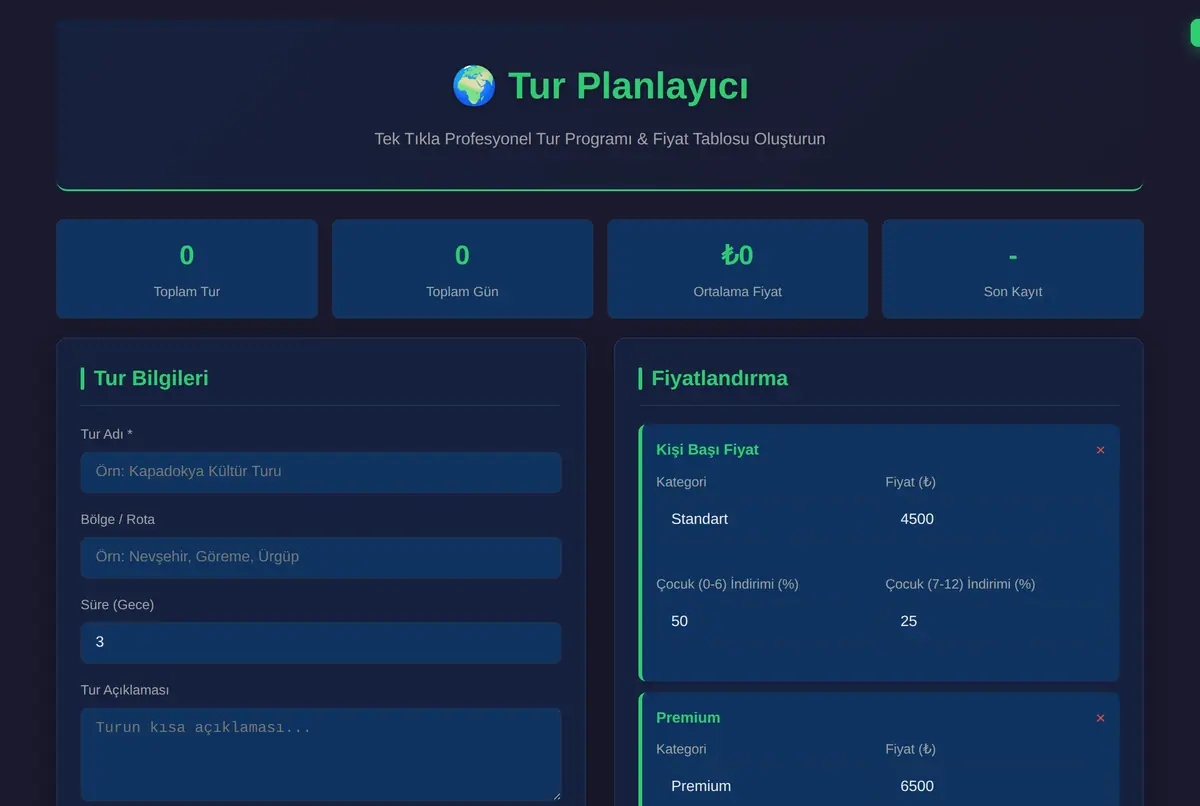Click the Çocuk (7-12) discount field showing 25

coord(994,621)
